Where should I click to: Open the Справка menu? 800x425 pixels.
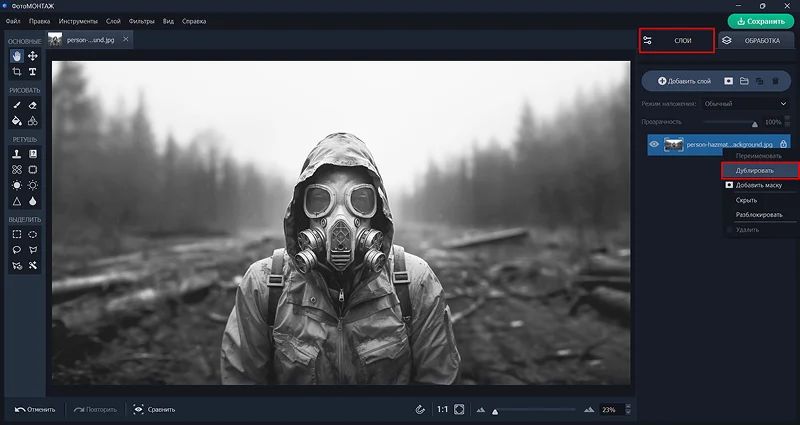pos(194,21)
